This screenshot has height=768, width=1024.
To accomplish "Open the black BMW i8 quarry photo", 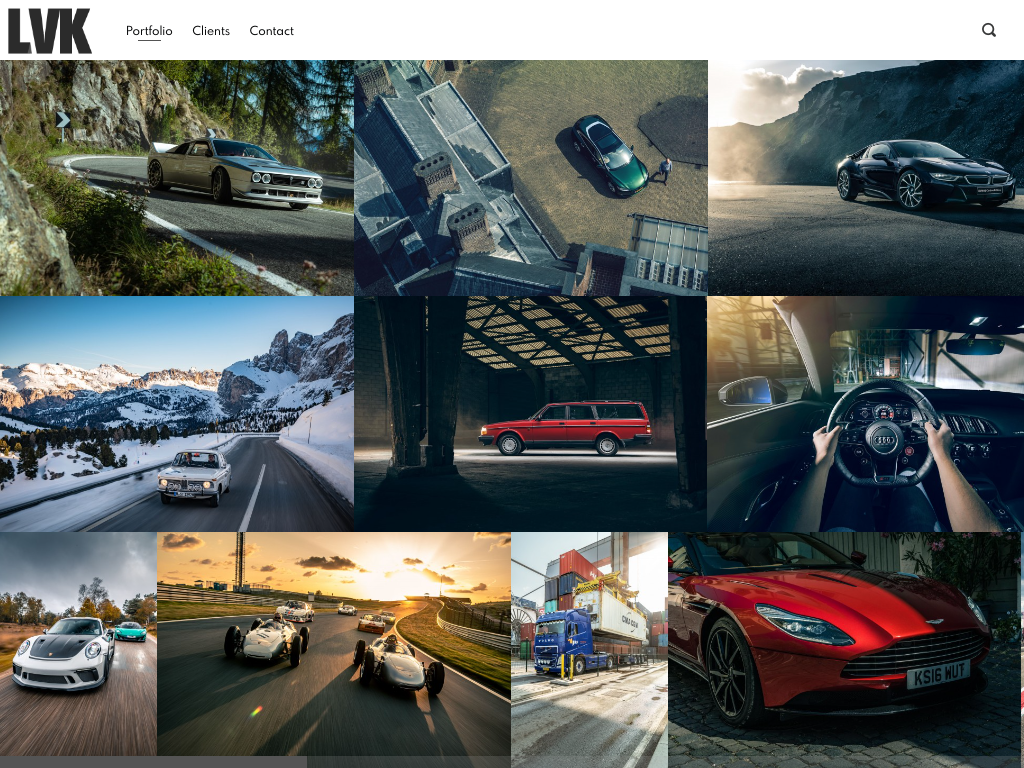I will coord(866,178).
